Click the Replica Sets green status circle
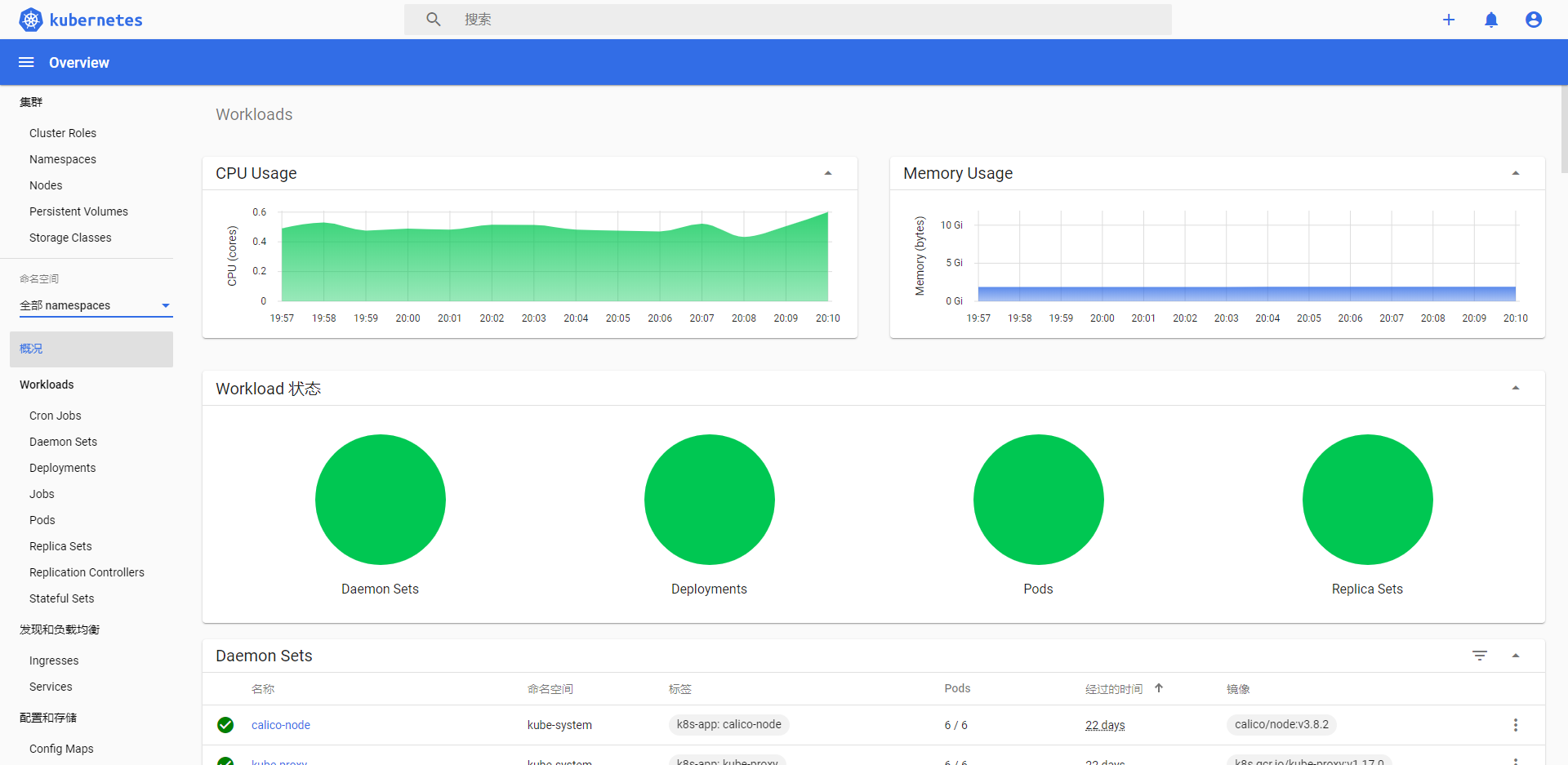This screenshot has height=765, width=1568. pyautogui.click(x=1368, y=500)
